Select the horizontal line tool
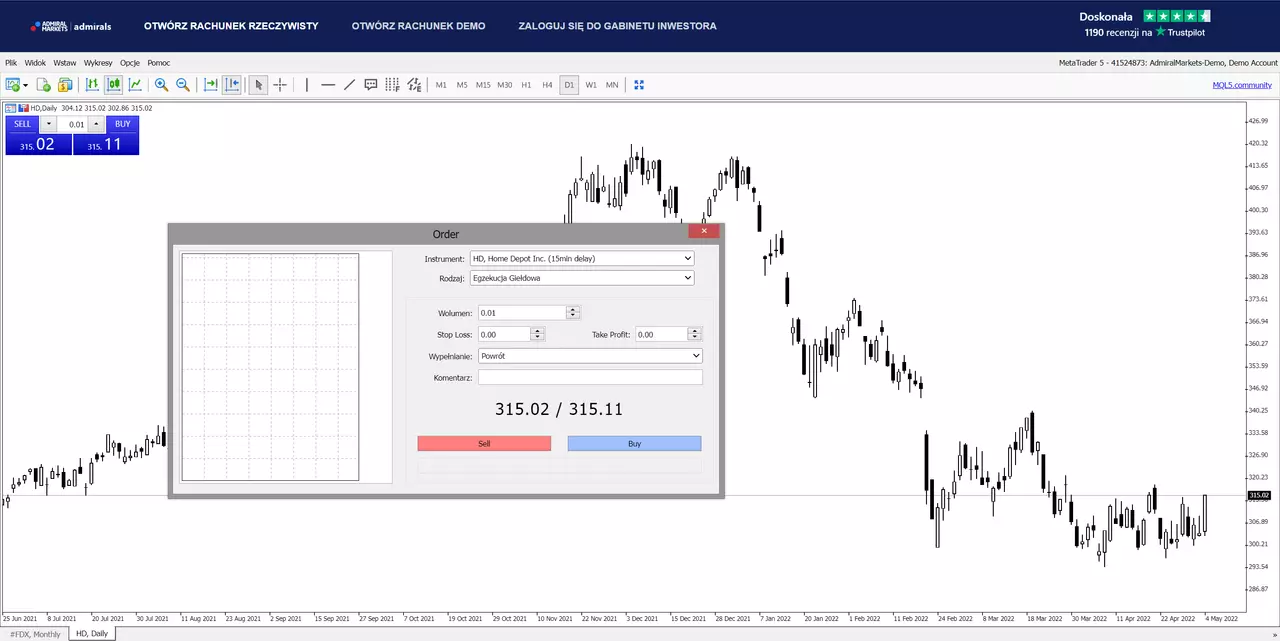Screen dimensions: 1280x641 [328, 85]
